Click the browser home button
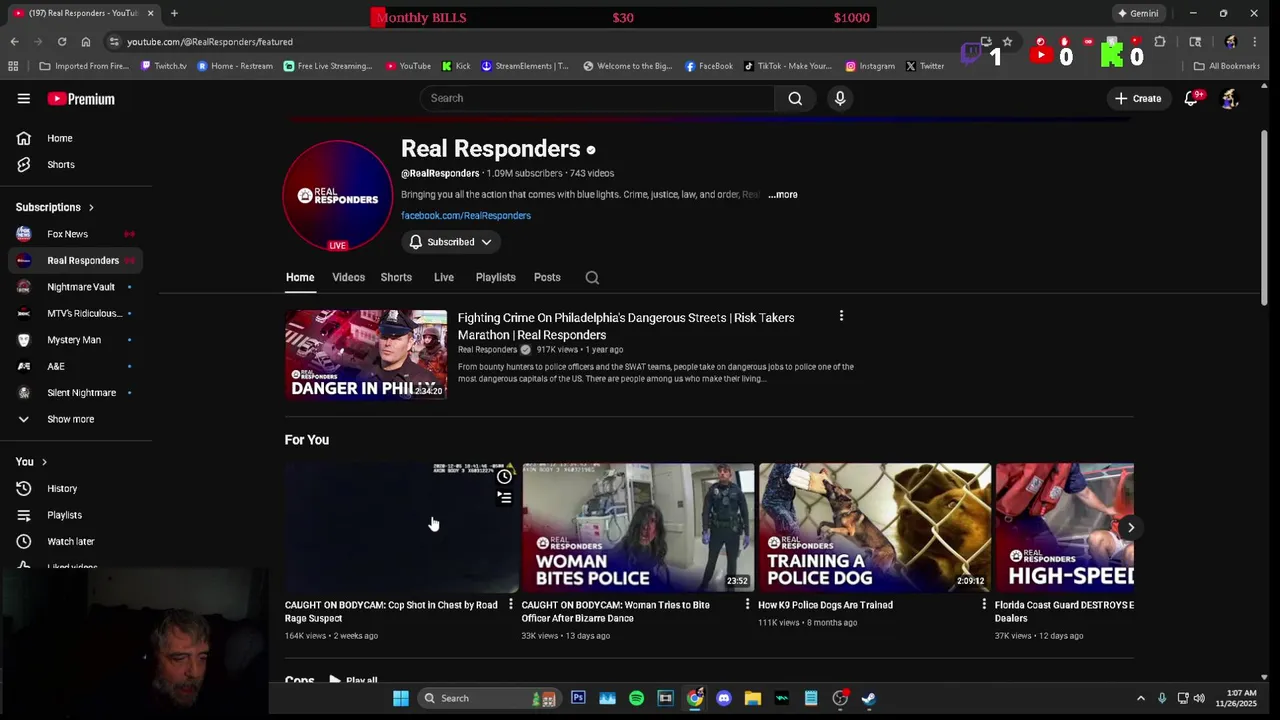Image resolution: width=1280 pixels, height=720 pixels. (x=86, y=42)
